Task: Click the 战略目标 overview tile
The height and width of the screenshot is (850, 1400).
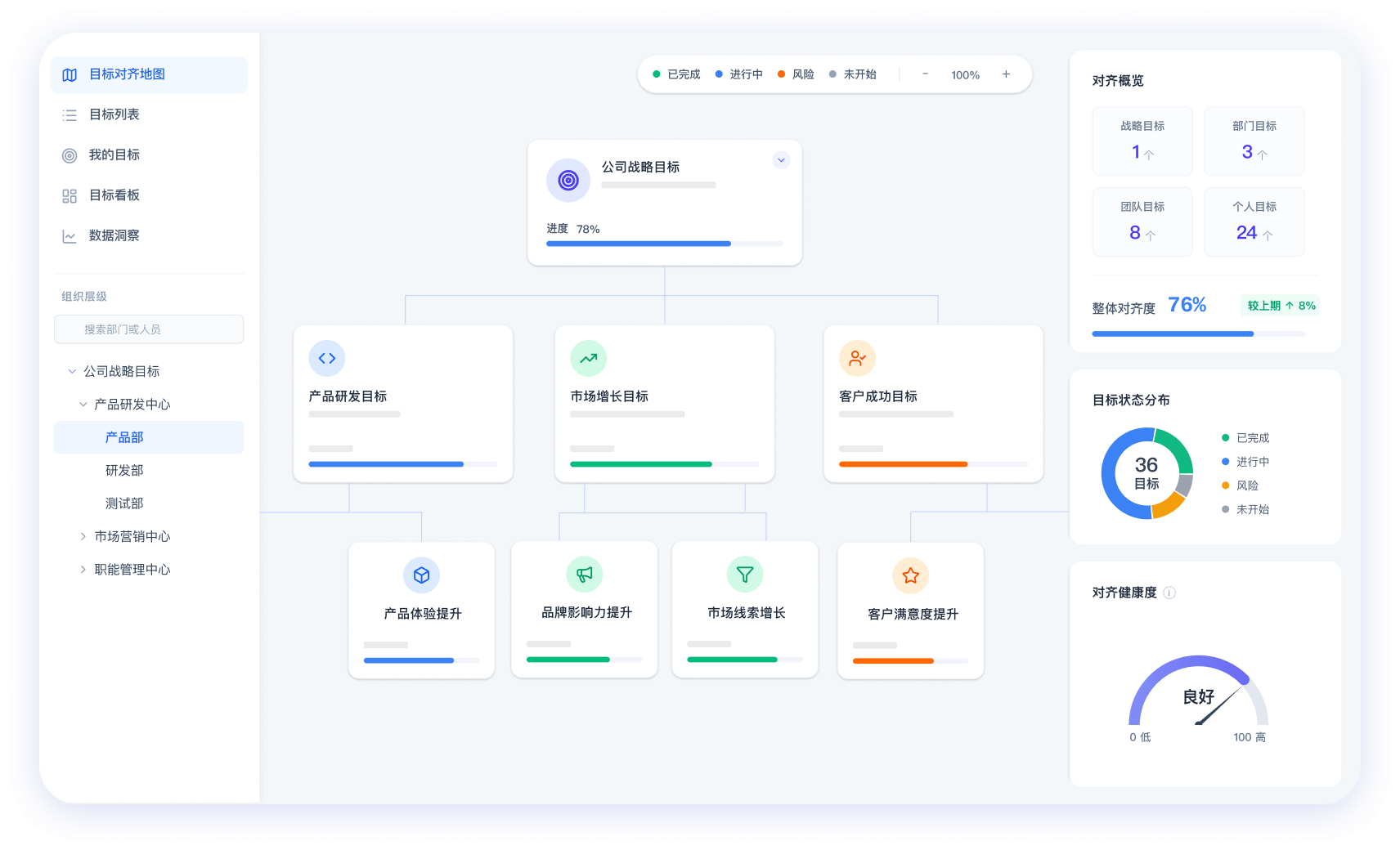Action: (x=1142, y=141)
